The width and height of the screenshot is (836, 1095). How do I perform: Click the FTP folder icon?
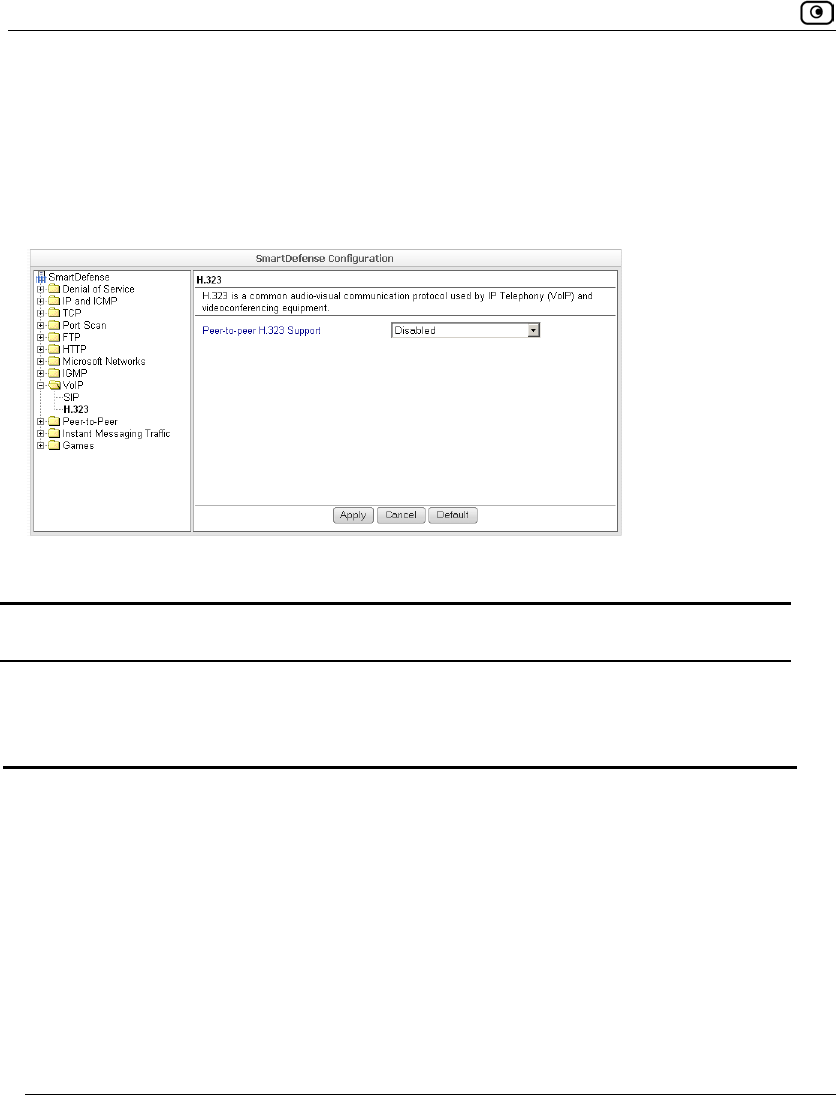coord(54,337)
